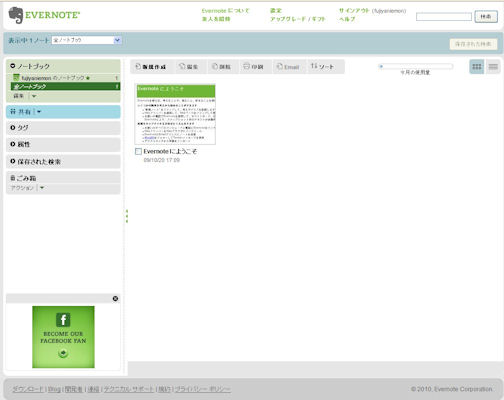
Task: Click the 共有 sharing section header
Action: tap(63, 112)
